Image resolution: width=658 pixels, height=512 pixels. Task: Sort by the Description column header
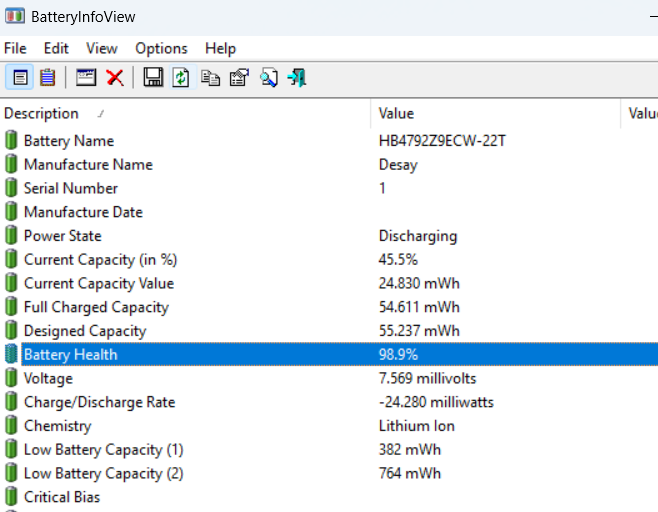click(185, 113)
